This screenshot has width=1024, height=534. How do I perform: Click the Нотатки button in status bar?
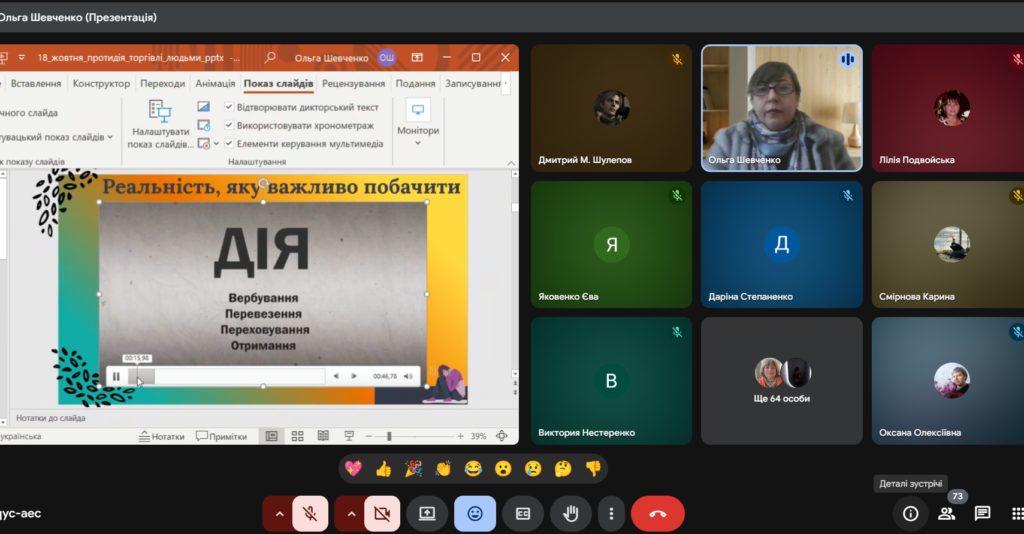[163, 436]
